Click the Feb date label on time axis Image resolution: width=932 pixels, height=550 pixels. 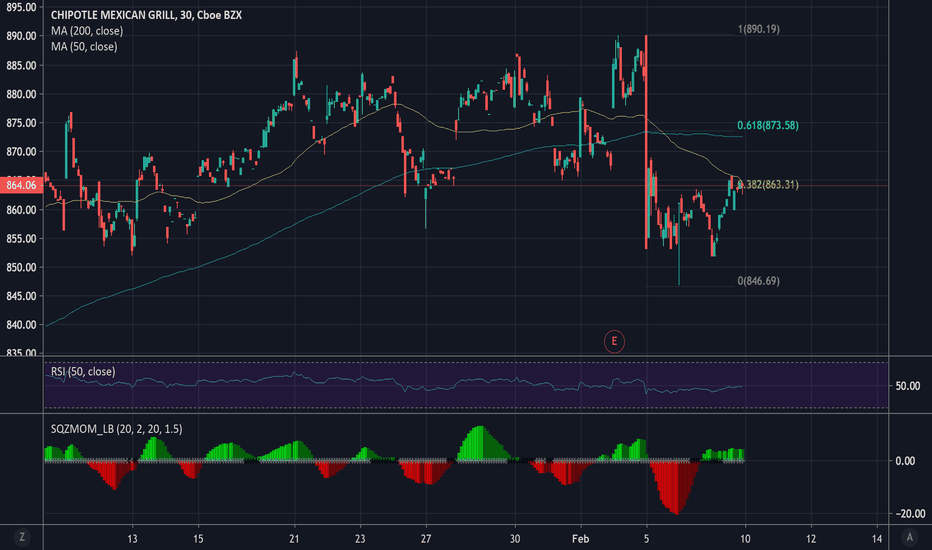click(580, 539)
